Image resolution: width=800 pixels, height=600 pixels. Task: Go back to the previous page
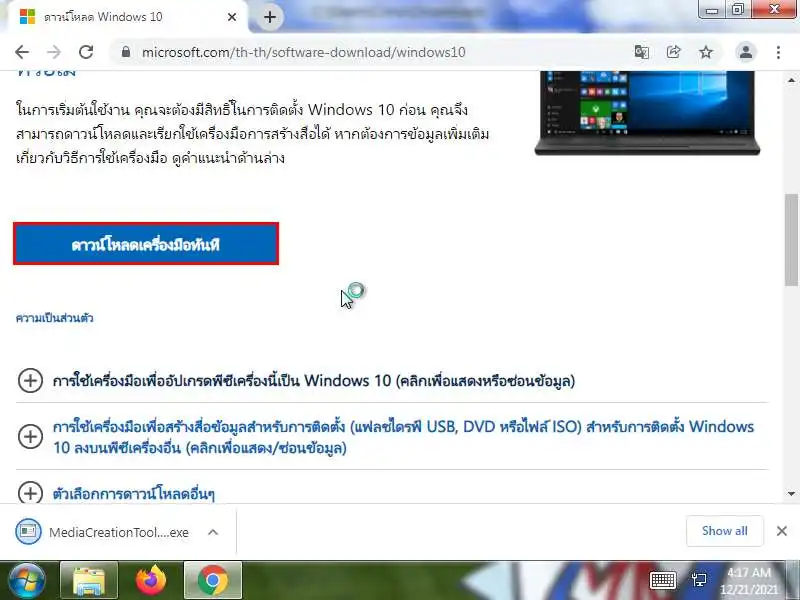pyautogui.click(x=22, y=52)
